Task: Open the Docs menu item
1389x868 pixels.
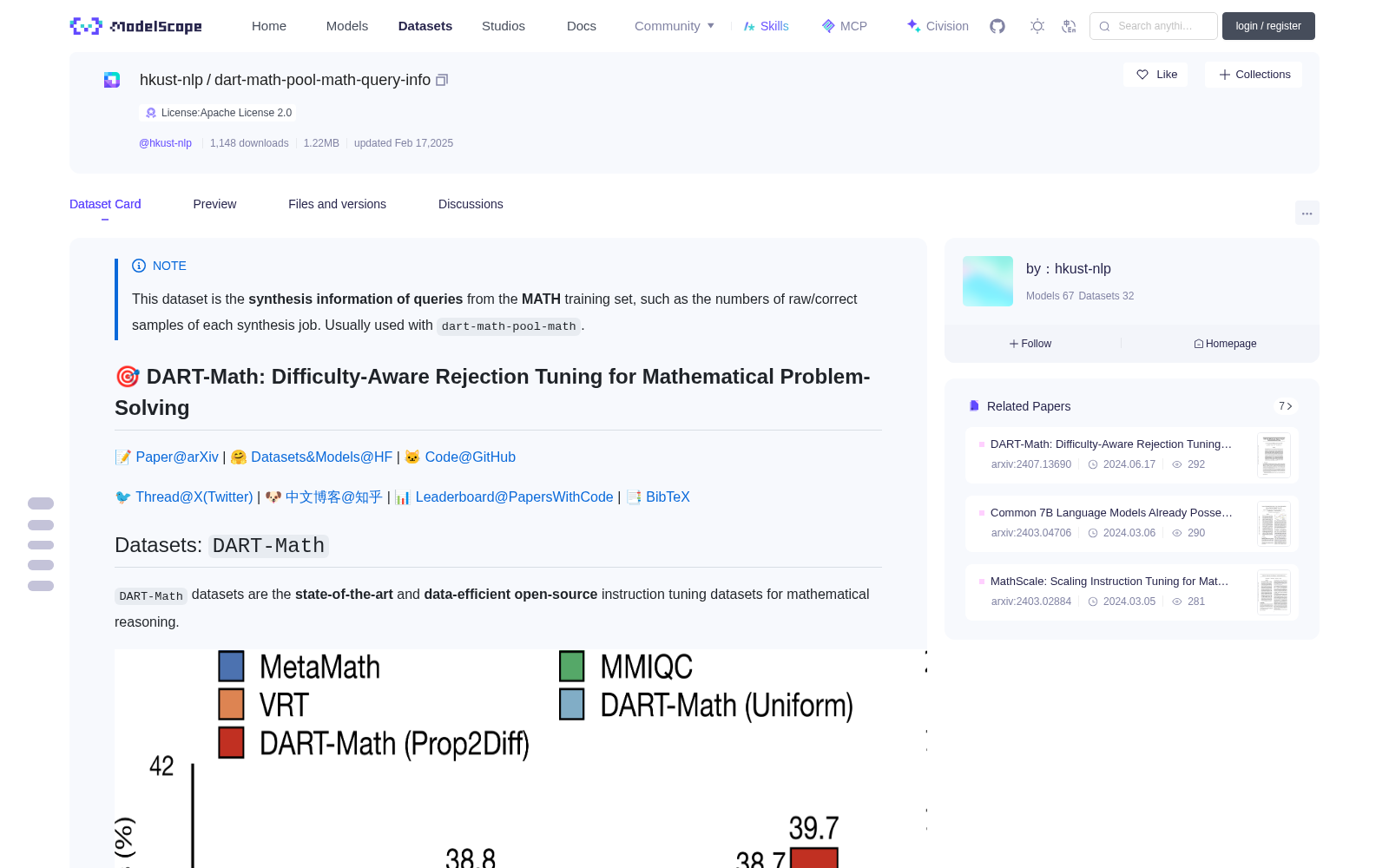Action: coord(582,26)
